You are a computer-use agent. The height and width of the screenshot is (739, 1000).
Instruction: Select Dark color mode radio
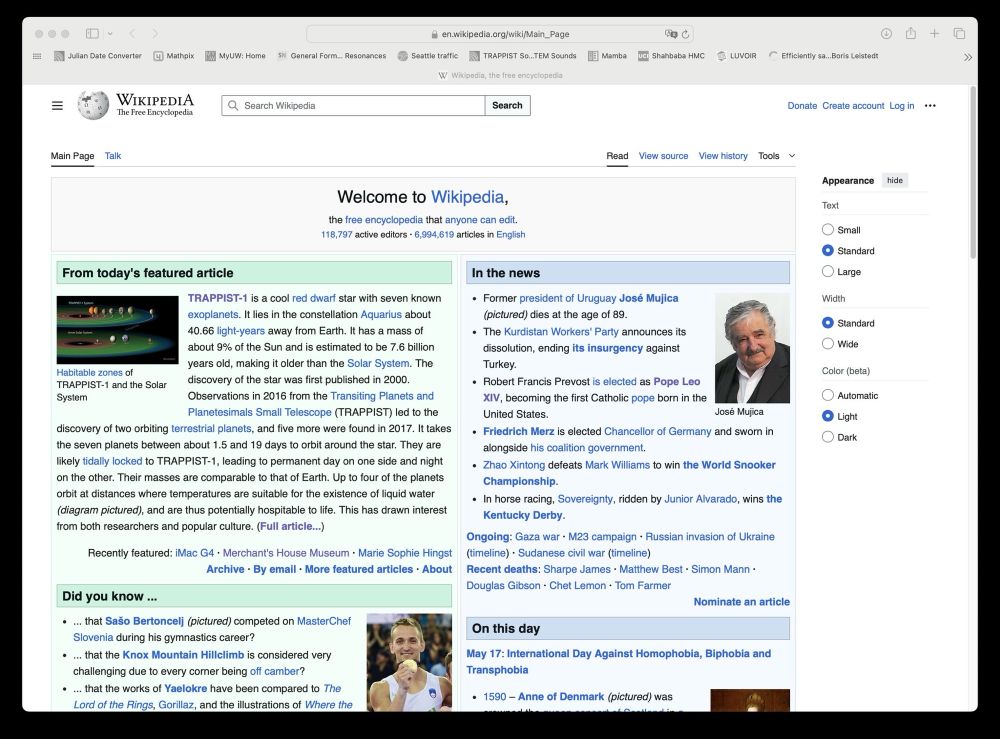tap(828, 437)
